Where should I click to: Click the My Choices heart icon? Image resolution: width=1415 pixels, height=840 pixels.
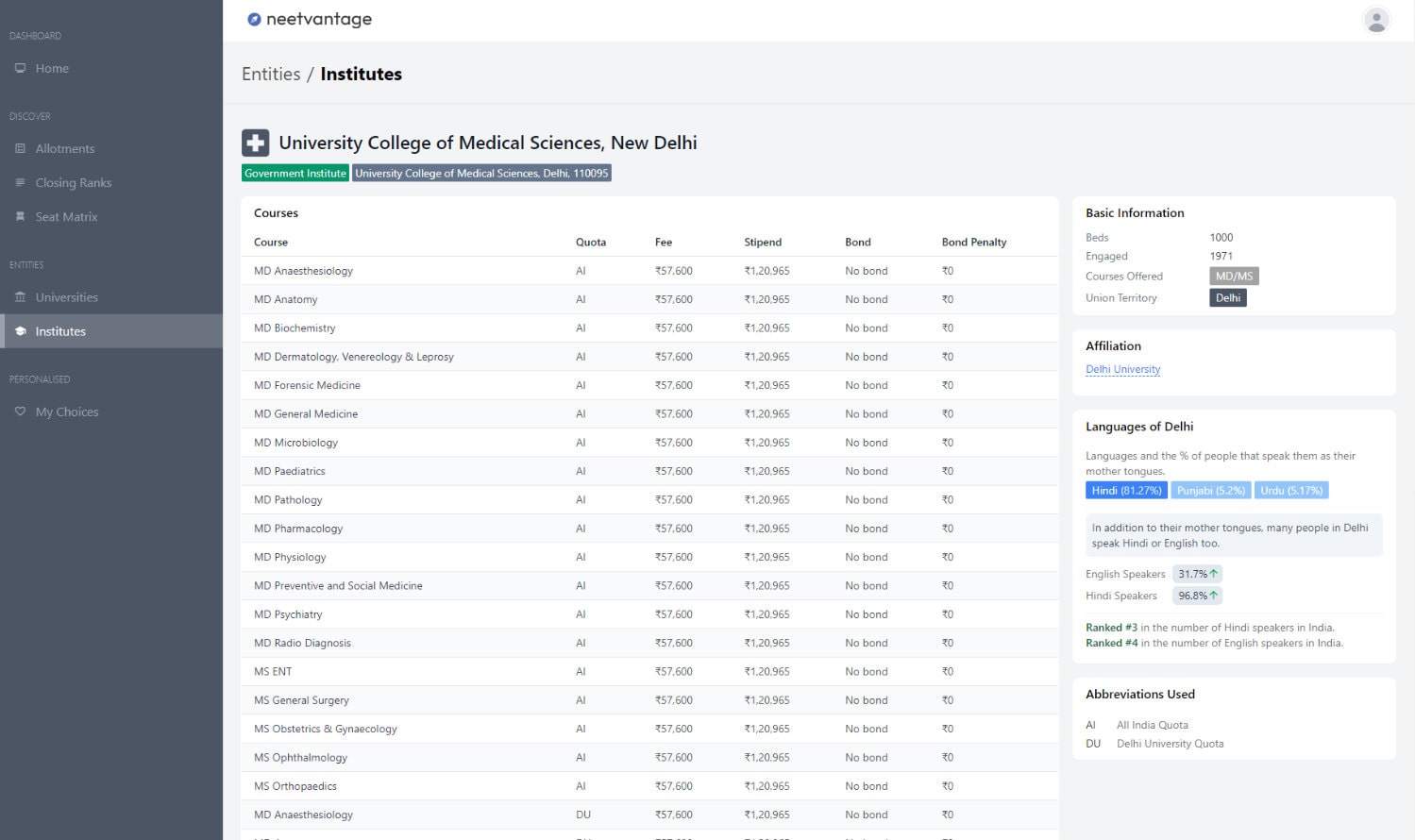click(x=20, y=412)
